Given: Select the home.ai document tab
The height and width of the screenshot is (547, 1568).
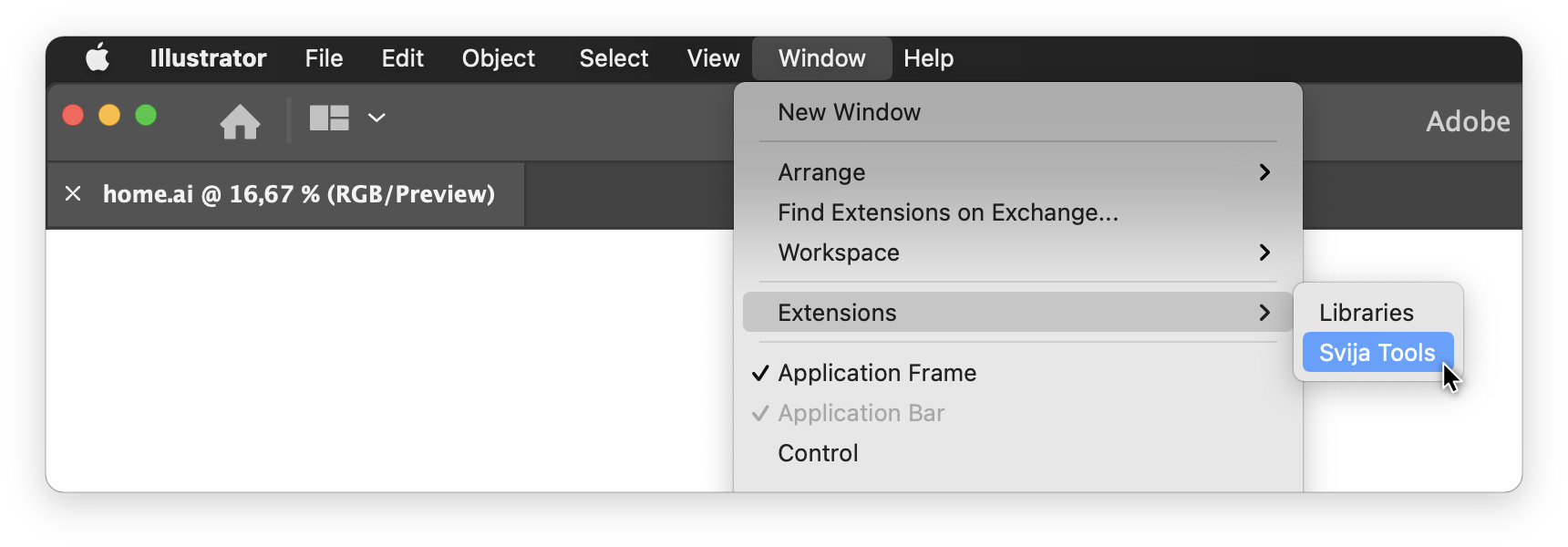Looking at the screenshot, I should click(x=298, y=194).
